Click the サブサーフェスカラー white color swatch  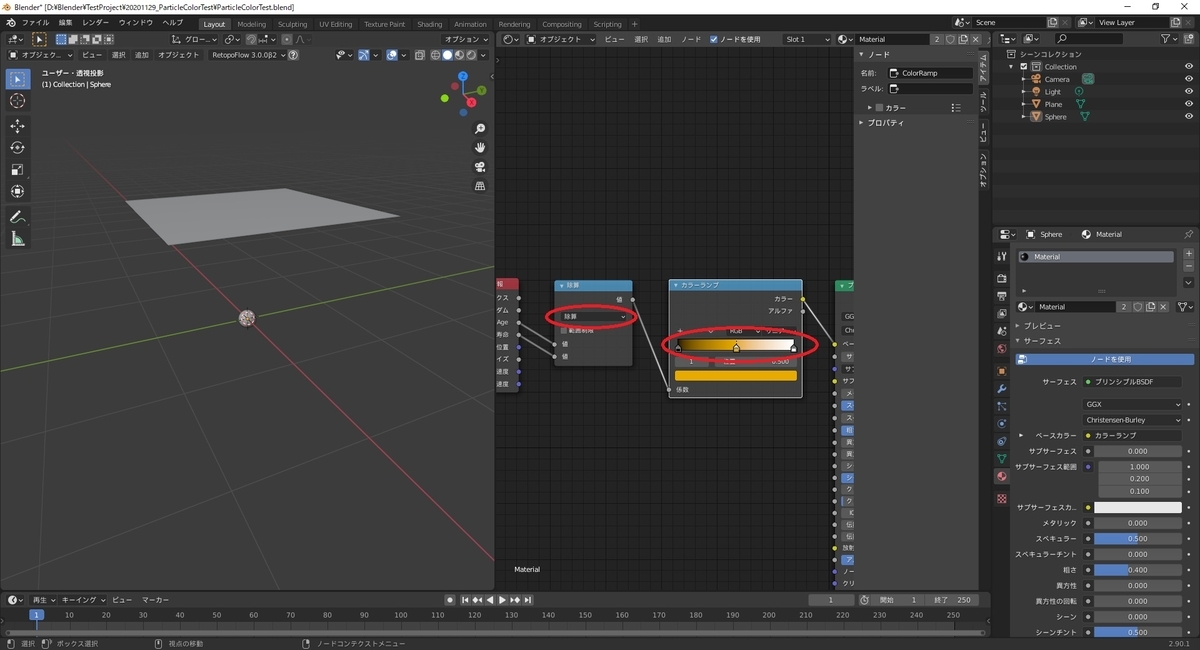[x=1137, y=507]
